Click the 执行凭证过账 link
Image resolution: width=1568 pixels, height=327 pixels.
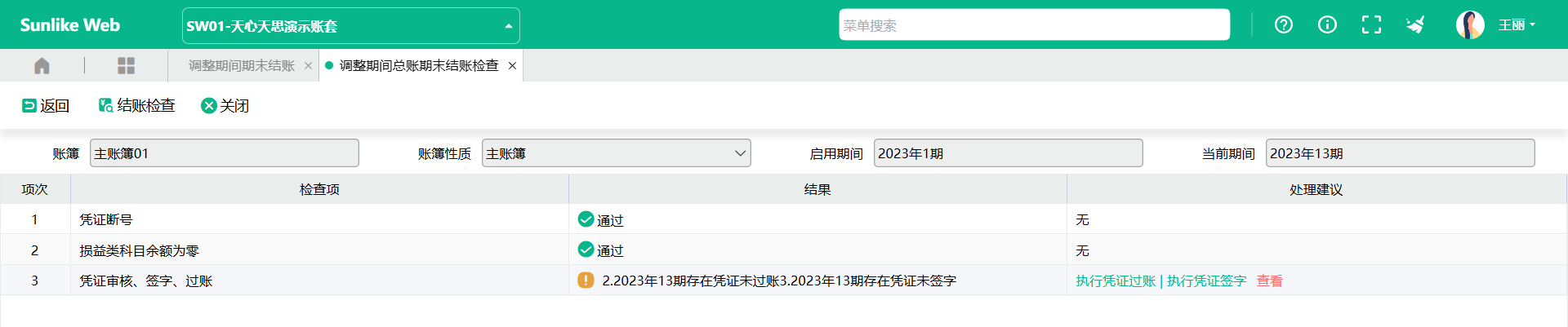point(1116,281)
